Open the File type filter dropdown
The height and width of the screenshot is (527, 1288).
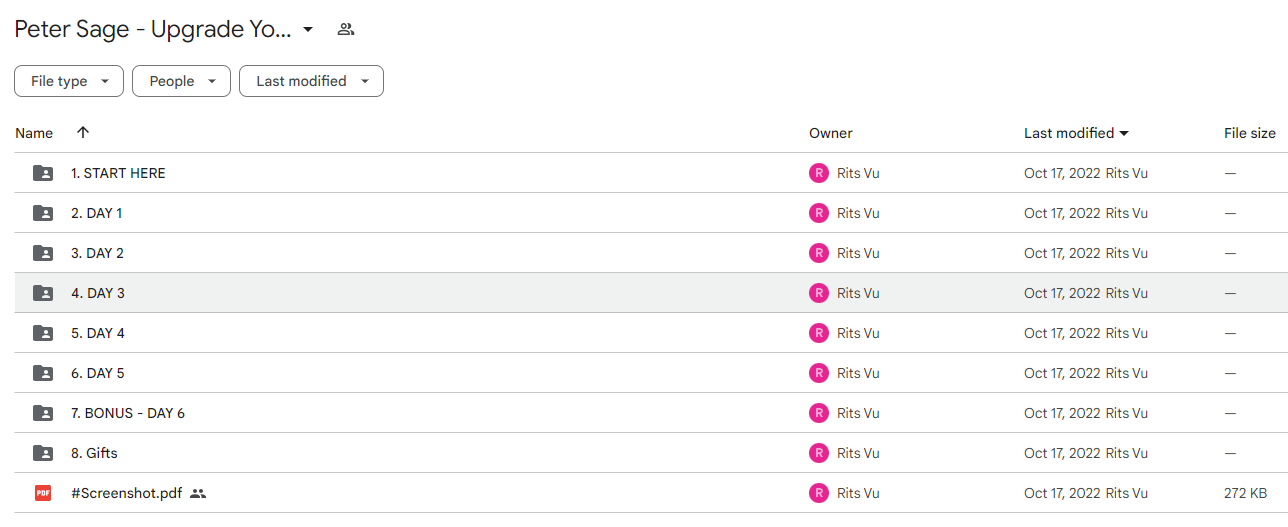click(x=69, y=81)
